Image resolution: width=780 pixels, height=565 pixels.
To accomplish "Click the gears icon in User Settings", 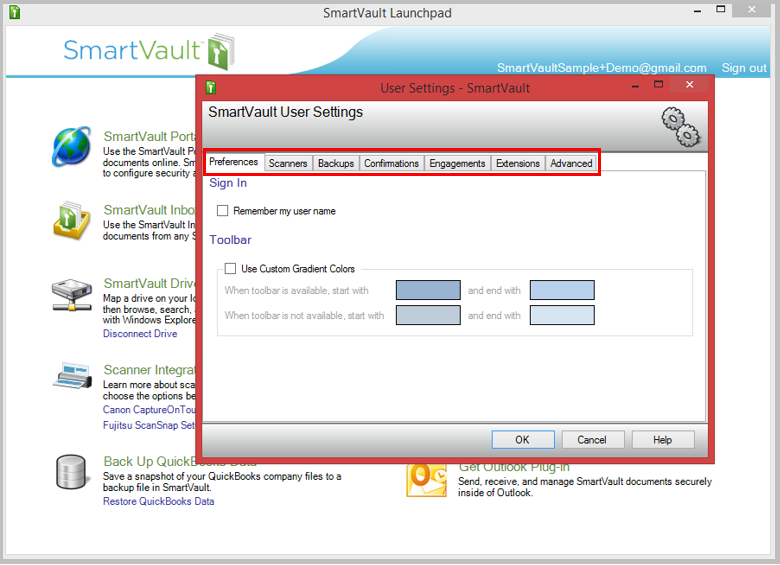I will pyautogui.click(x=680, y=124).
